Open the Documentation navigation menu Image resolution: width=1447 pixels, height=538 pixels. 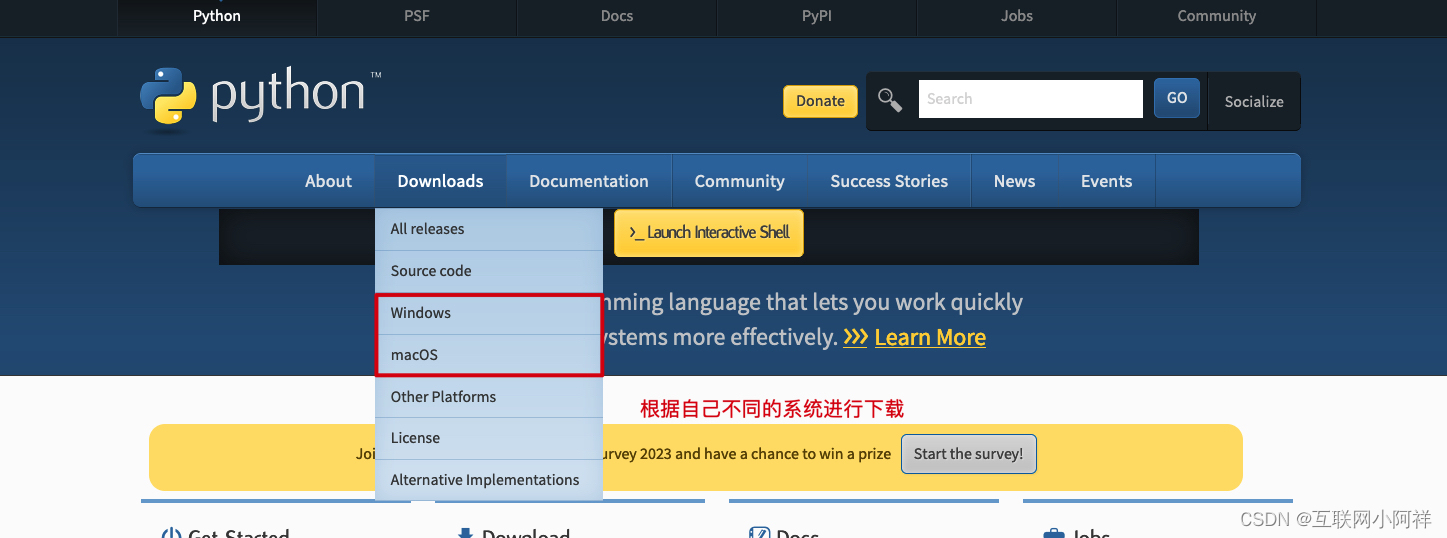[x=589, y=181]
